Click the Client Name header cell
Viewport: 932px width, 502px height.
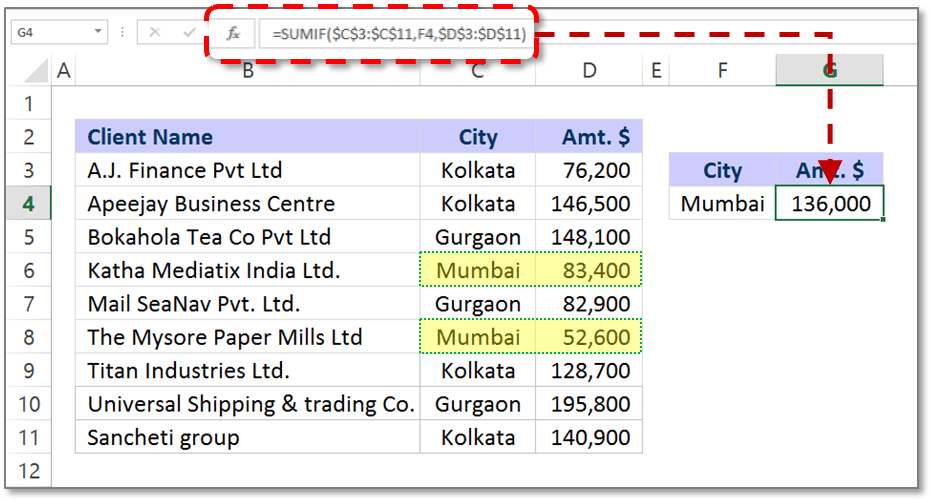(x=247, y=137)
